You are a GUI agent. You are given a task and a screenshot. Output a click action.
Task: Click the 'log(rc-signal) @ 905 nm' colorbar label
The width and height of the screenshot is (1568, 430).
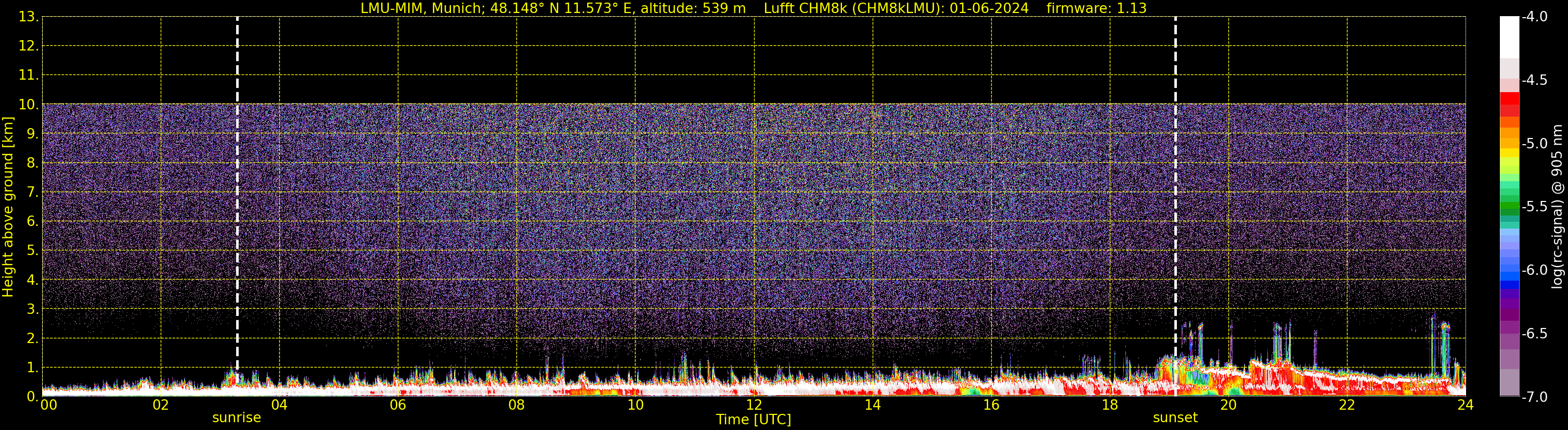pyautogui.click(x=1557, y=207)
